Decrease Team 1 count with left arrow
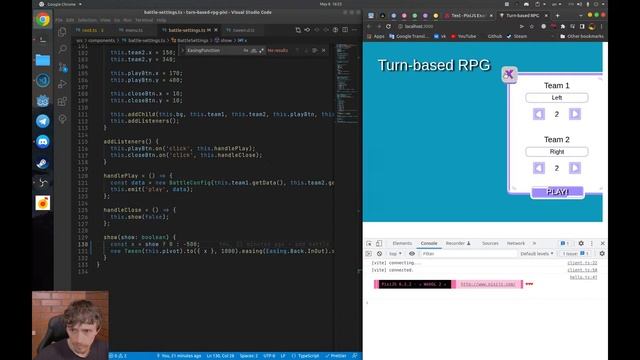The image size is (640, 360). coord(539,114)
